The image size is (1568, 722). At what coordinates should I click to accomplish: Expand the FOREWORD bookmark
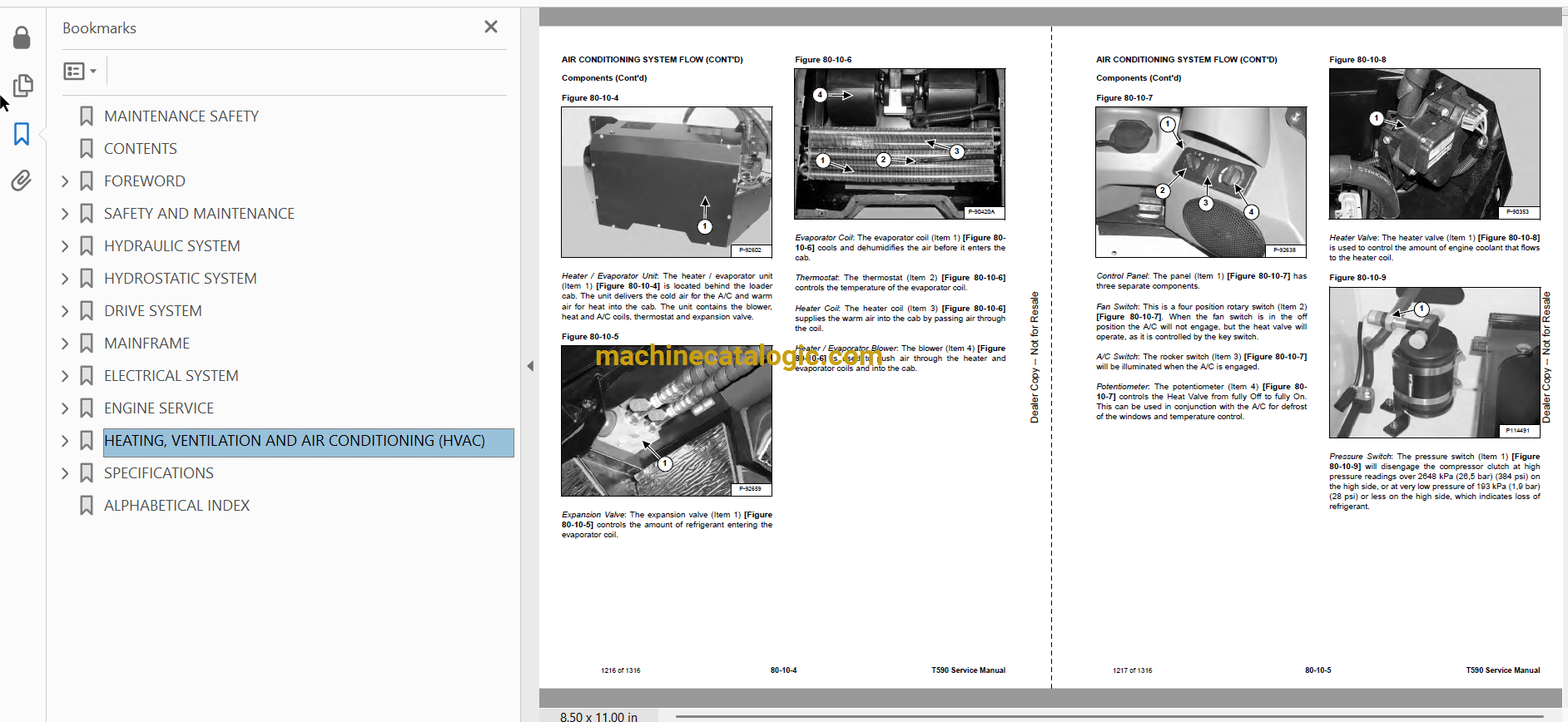click(65, 180)
